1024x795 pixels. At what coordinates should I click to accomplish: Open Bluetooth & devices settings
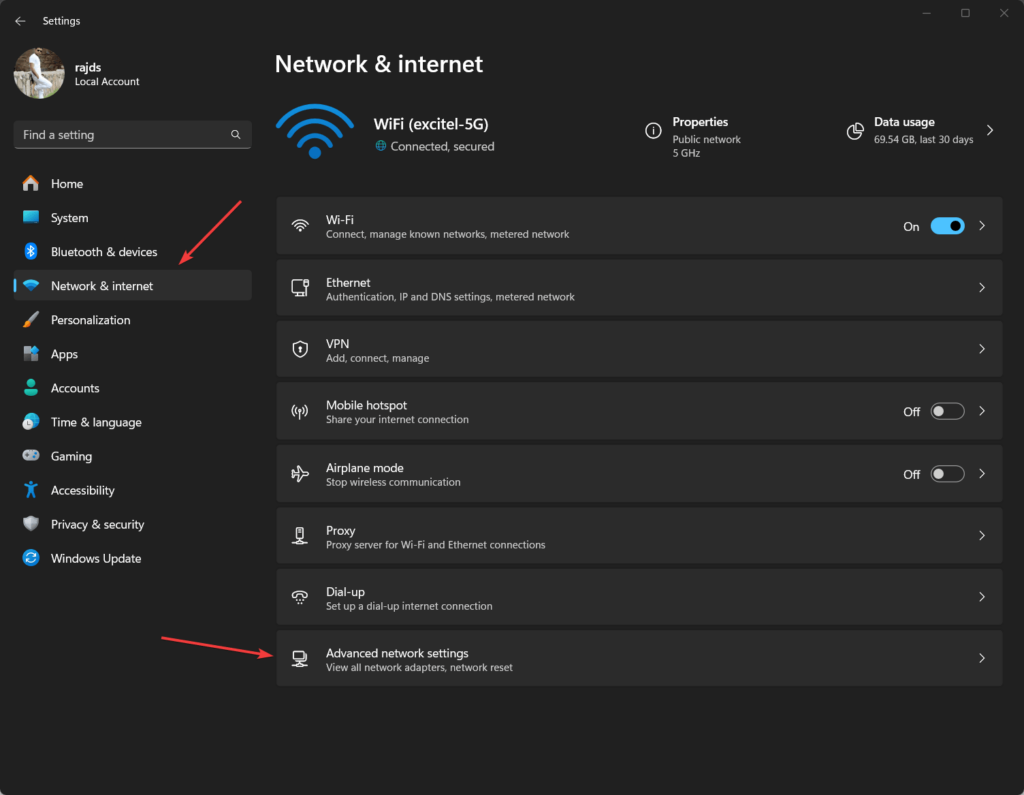pos(104,252)
